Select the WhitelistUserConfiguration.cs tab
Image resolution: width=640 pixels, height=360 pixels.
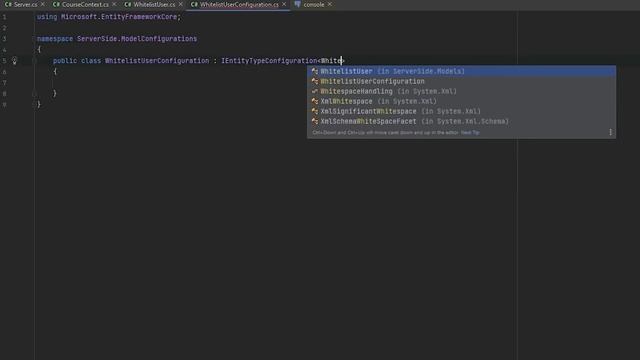pyautogui.click(x=239, y=4)
